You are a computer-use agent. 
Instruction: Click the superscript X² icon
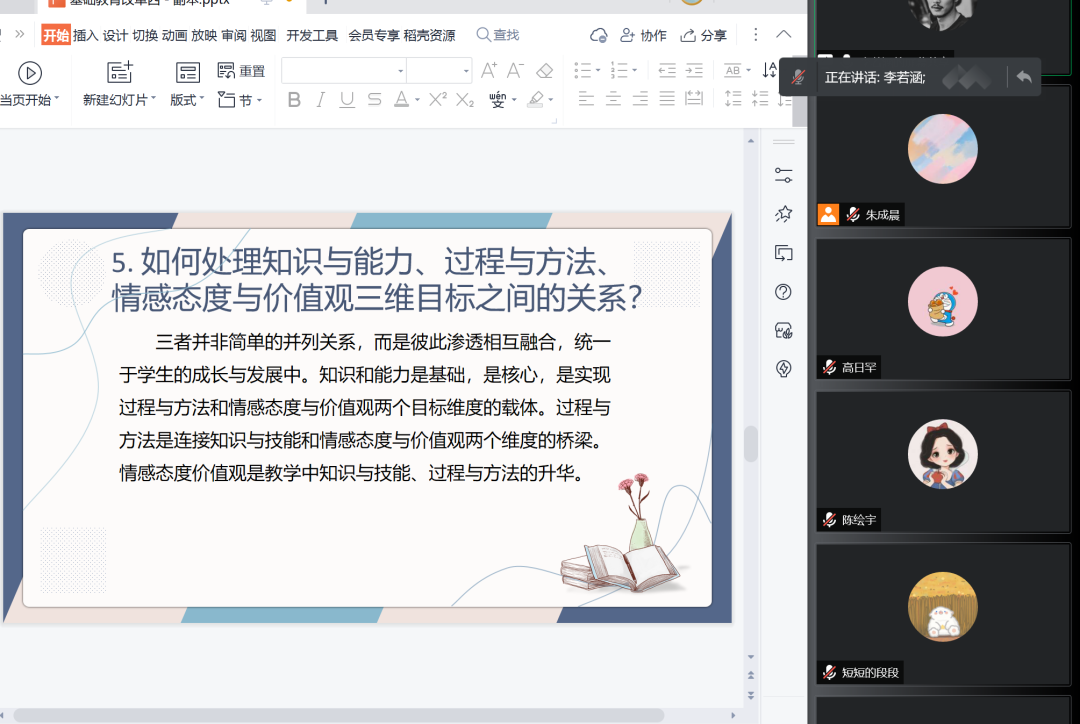coord(437,100)
